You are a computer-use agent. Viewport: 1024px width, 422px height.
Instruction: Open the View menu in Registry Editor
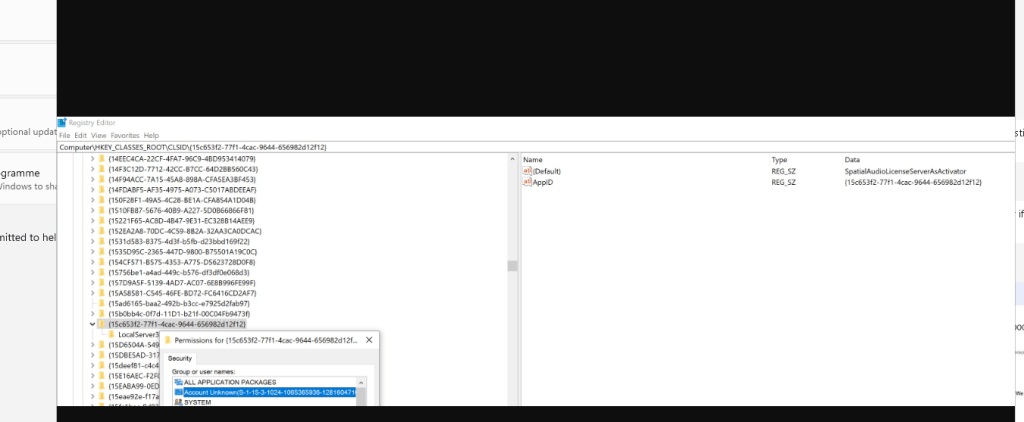tap(99, 135)
